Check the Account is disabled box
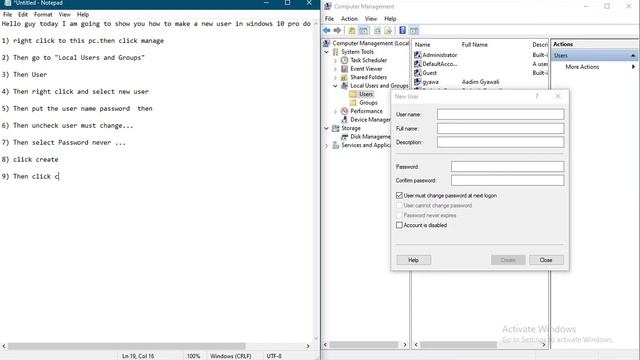Viewport: 640px width, 360px height. 399,225
